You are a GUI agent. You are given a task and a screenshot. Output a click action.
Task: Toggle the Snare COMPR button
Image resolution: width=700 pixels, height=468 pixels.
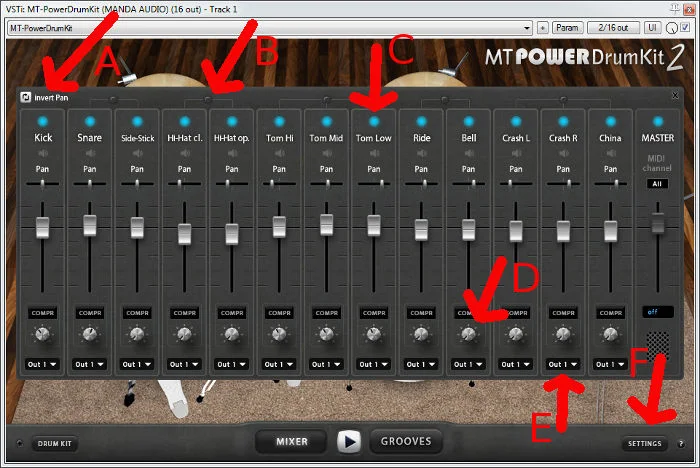tap(90, 313)
